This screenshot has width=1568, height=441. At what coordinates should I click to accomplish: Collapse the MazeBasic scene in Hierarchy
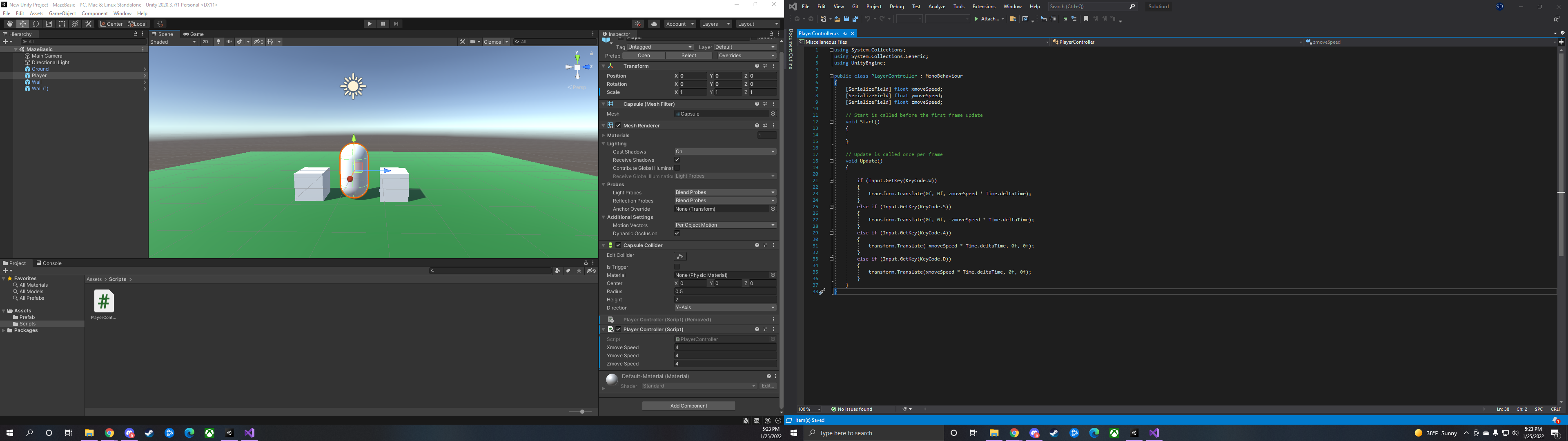pyautogui.click(x=15, y=49)
